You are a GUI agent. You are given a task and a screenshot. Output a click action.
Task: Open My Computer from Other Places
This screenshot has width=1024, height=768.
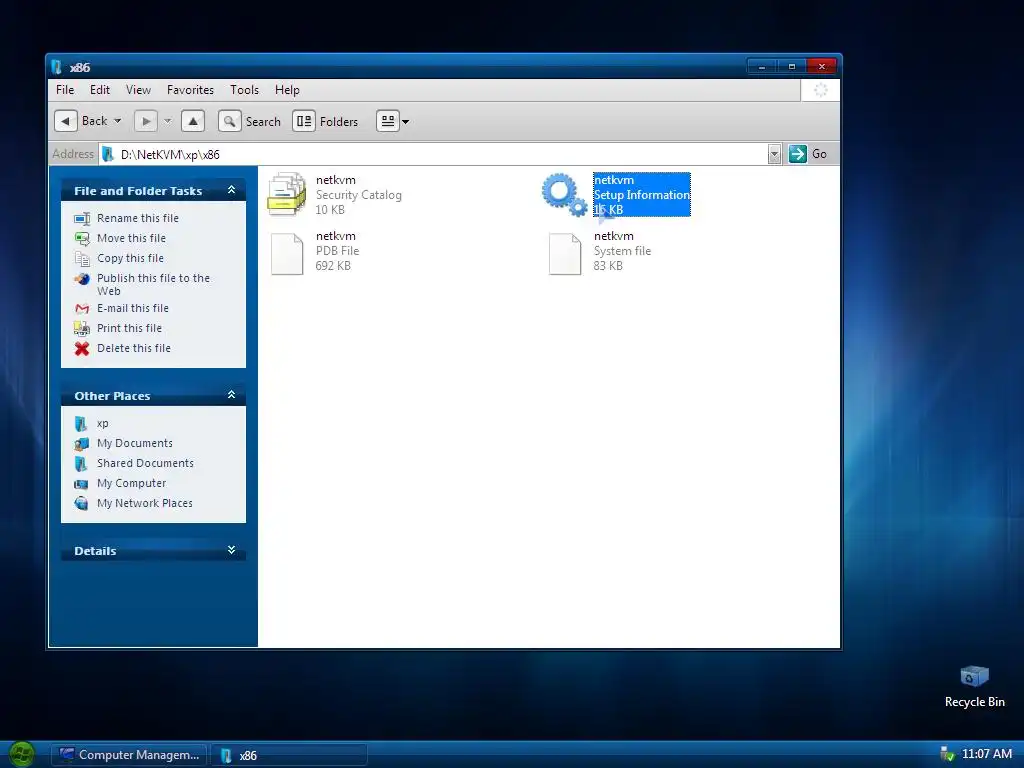pos(131,484)
